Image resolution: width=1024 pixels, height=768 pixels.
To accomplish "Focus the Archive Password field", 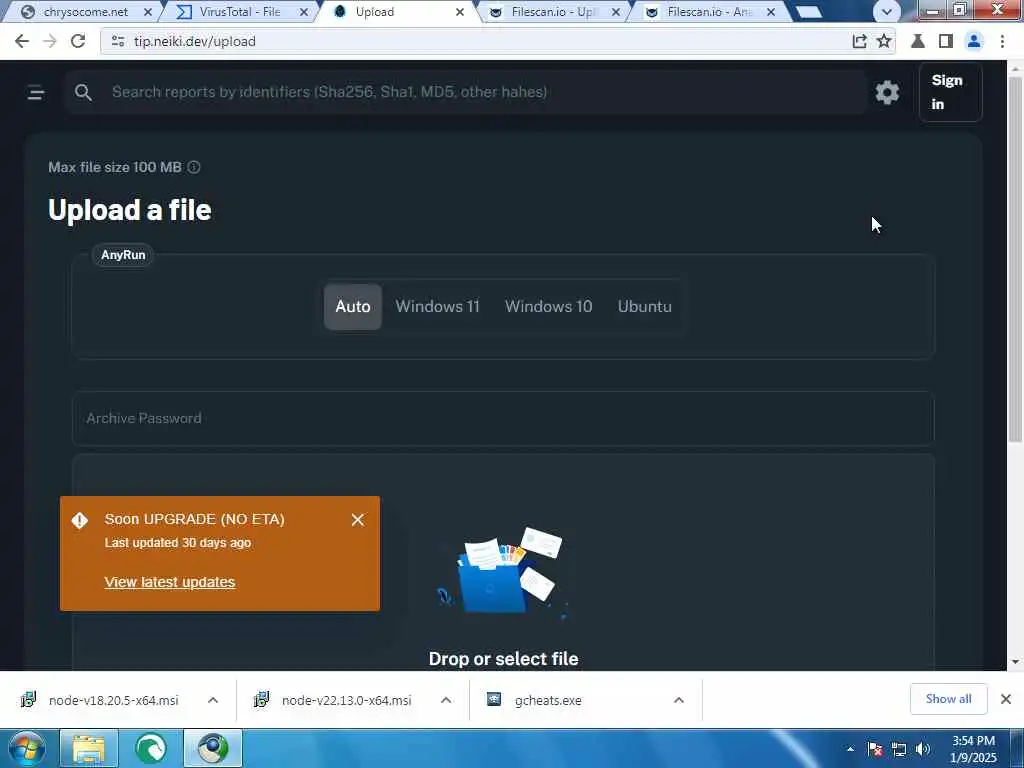I will click(x=503, y=418).
